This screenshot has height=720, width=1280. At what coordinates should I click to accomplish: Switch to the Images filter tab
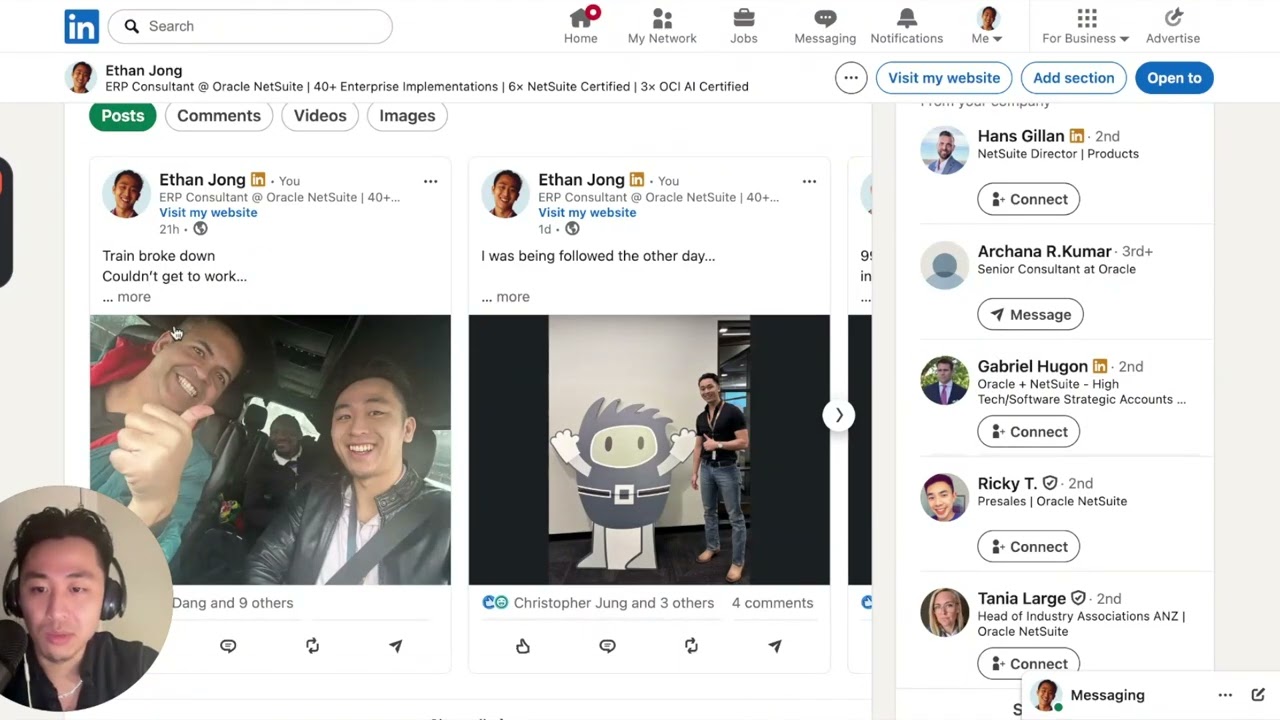407,116
